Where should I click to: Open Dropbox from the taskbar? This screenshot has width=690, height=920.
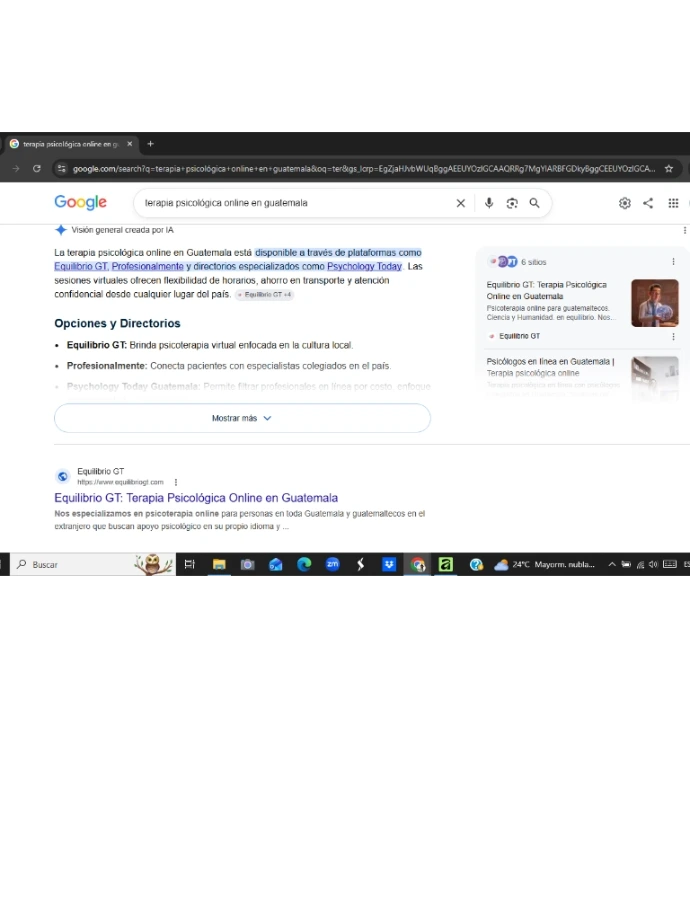388,564
